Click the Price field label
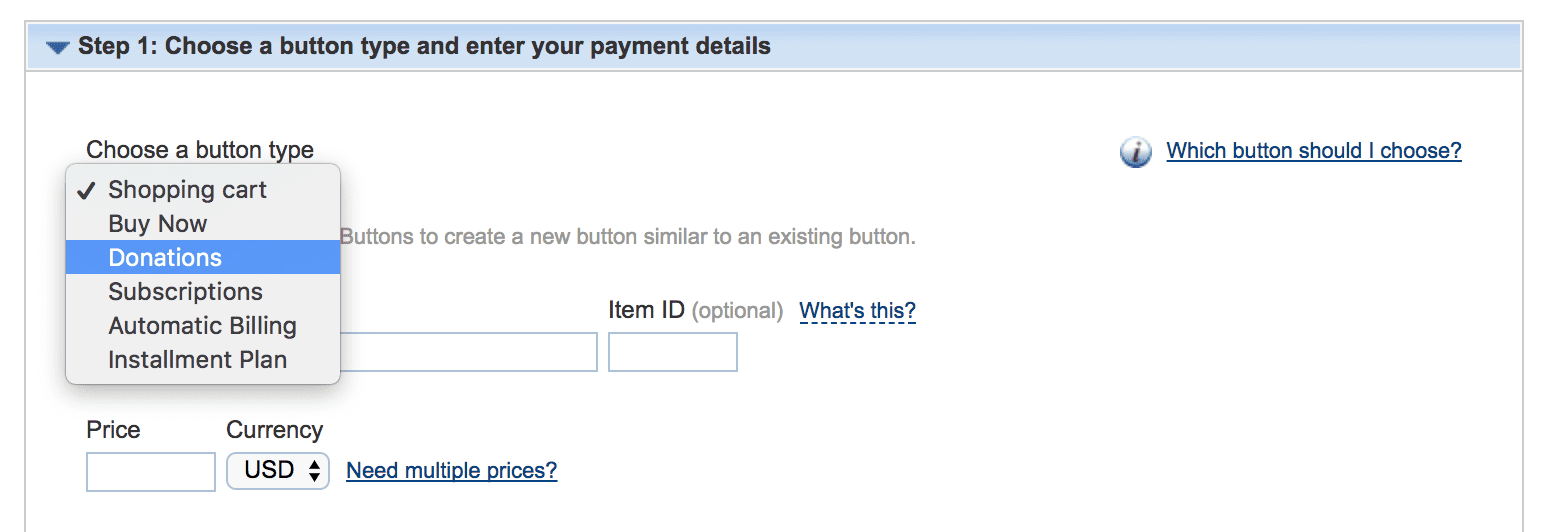 (x=113, y=430)
